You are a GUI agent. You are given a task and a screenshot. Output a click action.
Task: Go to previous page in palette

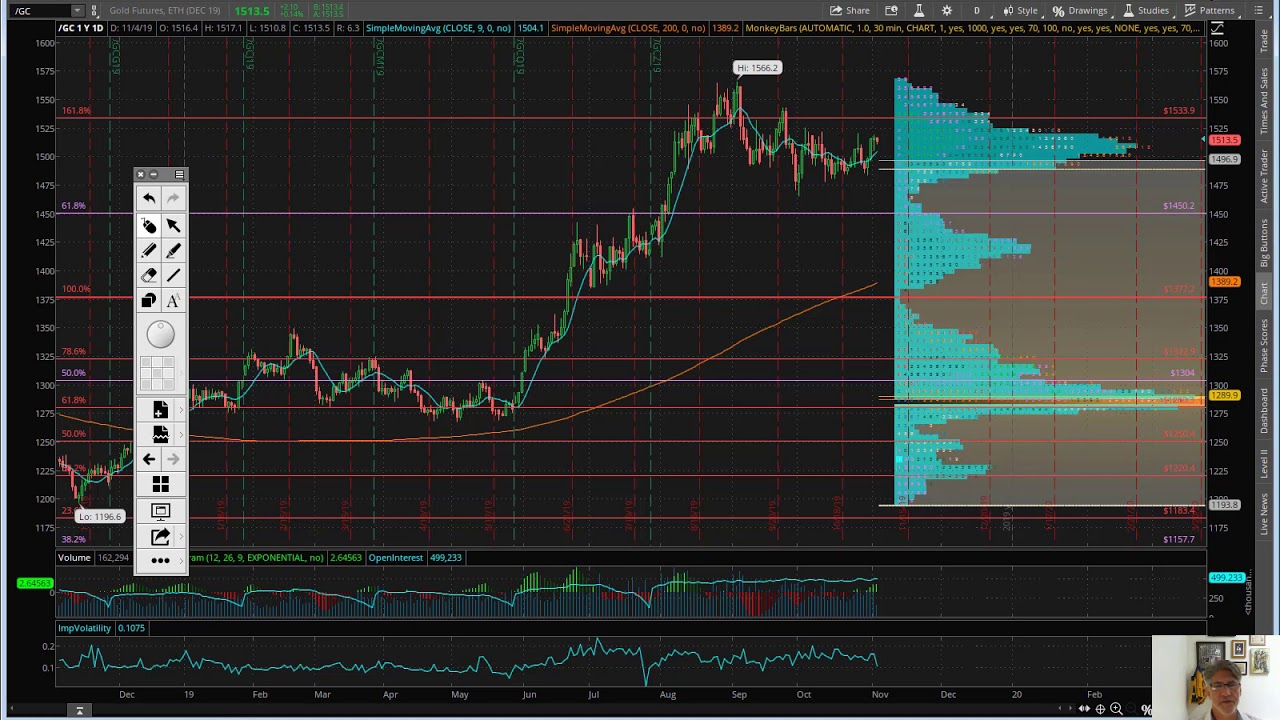point(148,459)
